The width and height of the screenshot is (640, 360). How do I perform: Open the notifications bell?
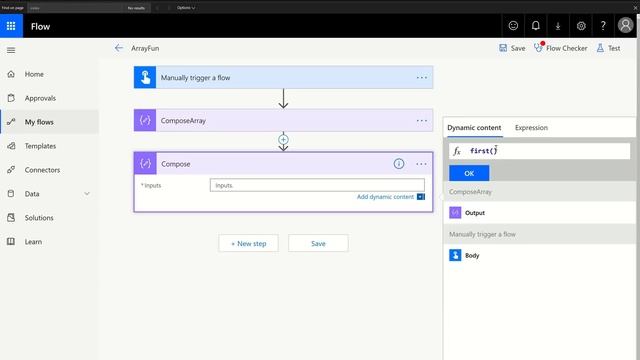point(536,26)
